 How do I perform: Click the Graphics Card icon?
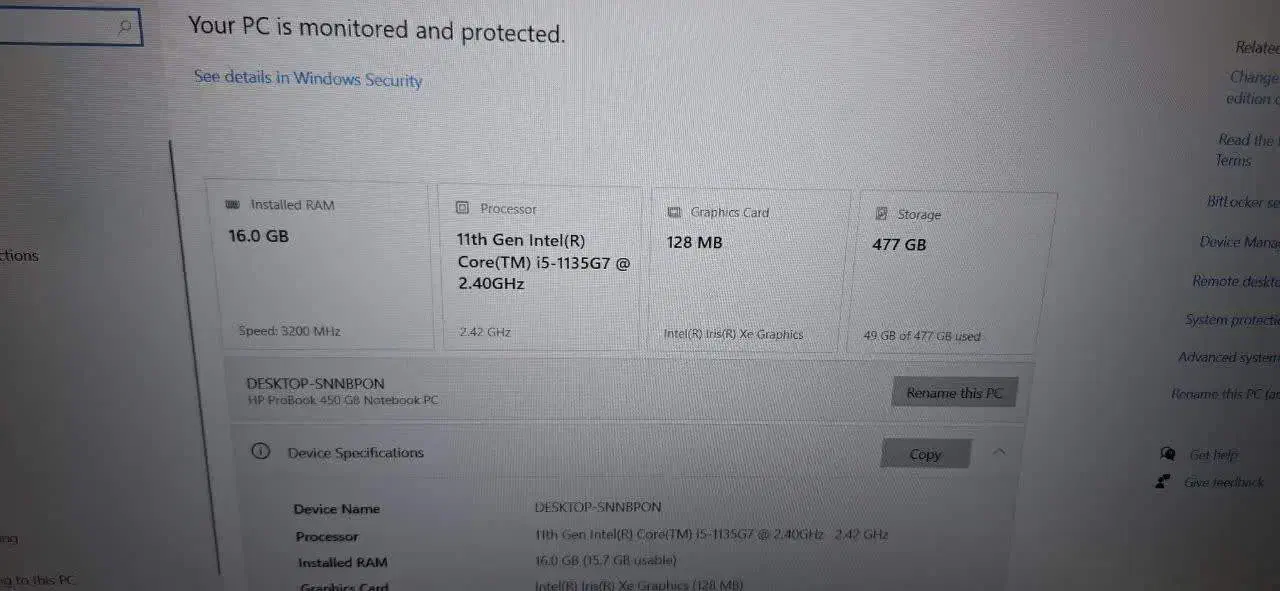673,212
